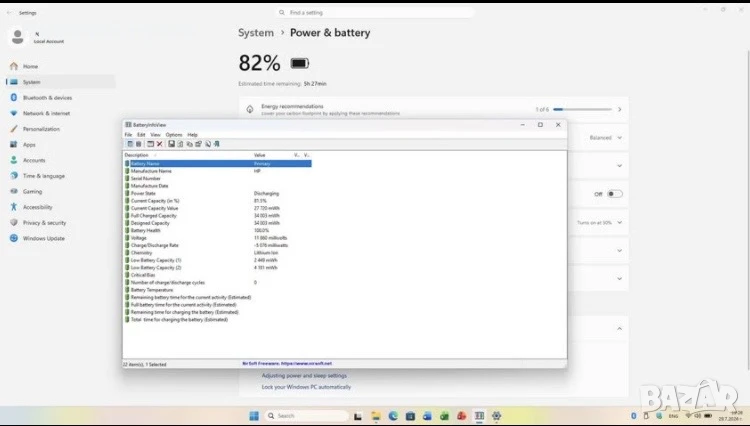Click Copy Selected Items toolbar icon
The height and width of the screenshot is (426, 750).
tap(189, 144)
